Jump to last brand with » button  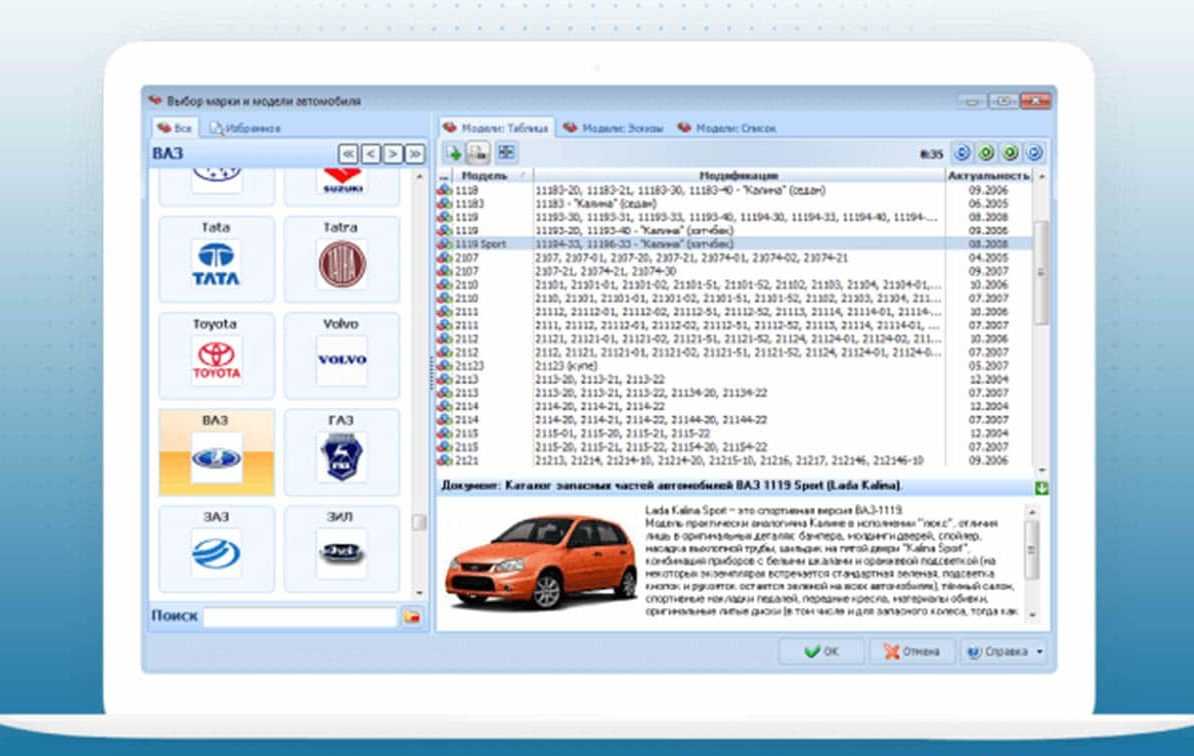[415, 154]
